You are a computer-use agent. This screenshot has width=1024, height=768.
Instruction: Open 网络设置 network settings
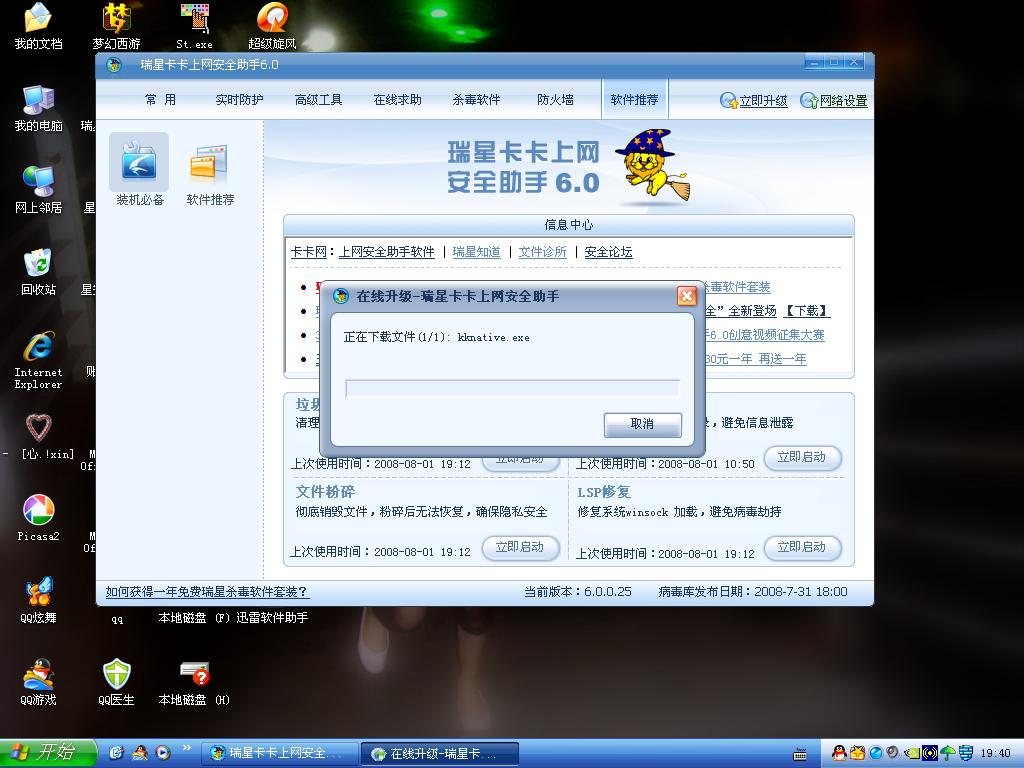834,101
